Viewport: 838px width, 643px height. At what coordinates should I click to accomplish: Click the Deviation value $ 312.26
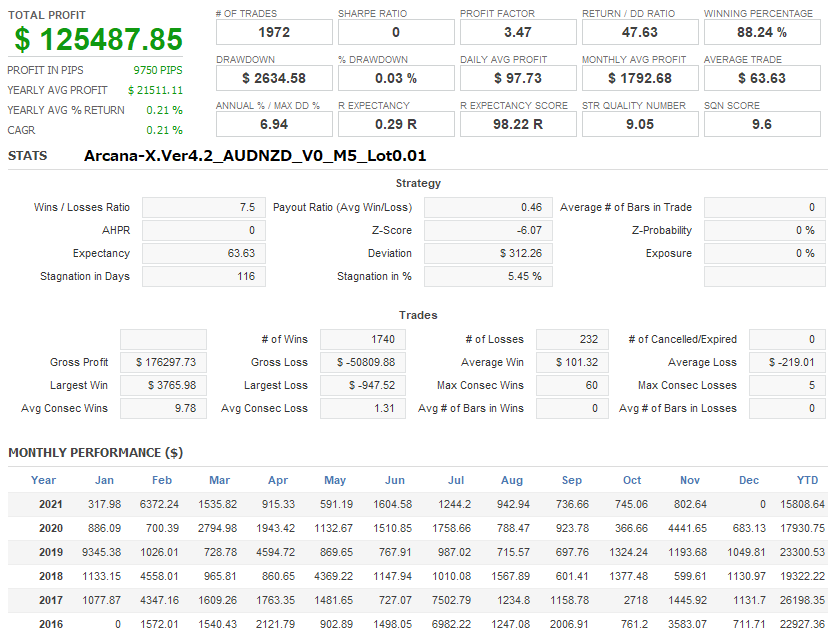[488, 253]
